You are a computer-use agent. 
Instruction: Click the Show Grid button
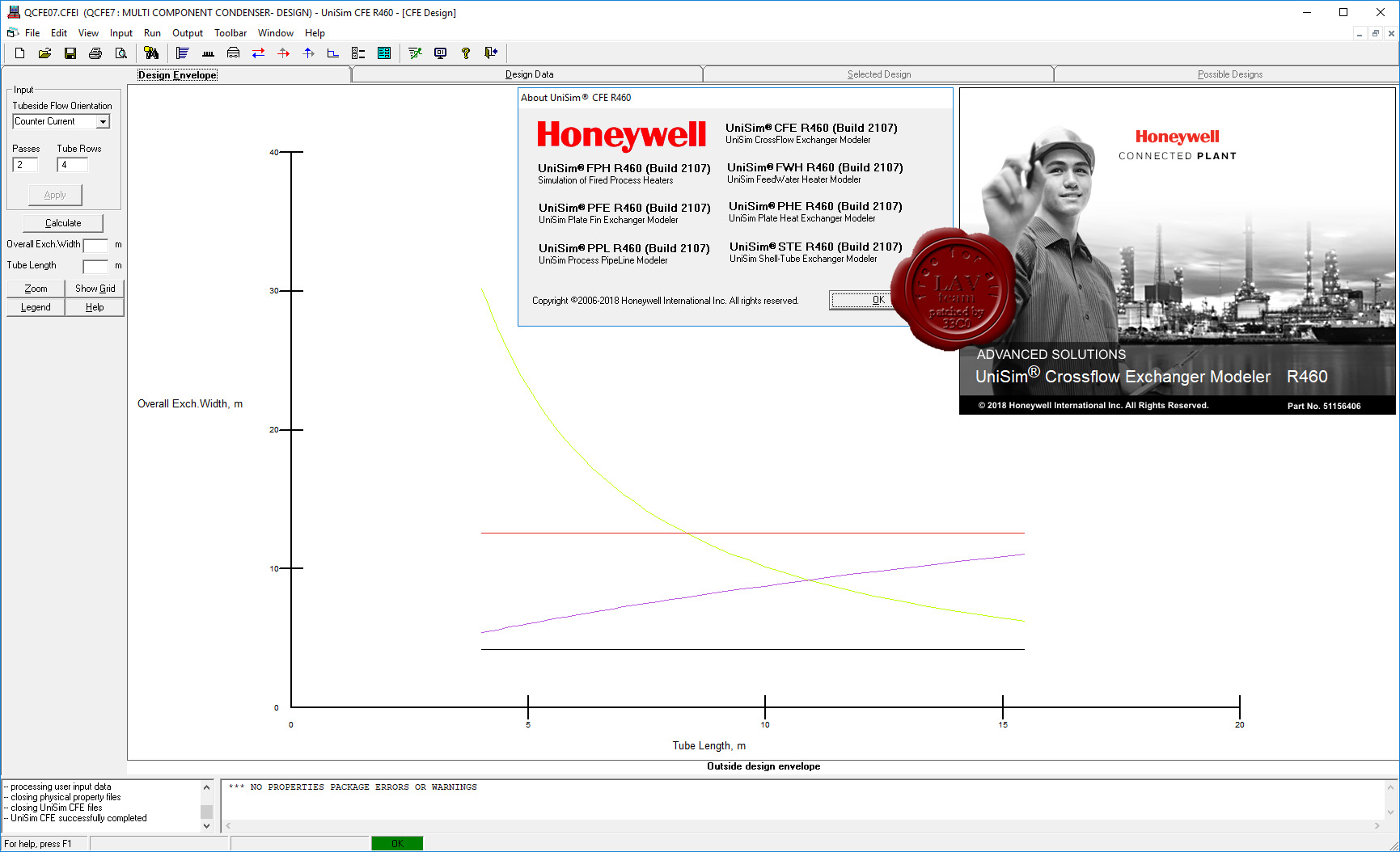tap(95, 289)
